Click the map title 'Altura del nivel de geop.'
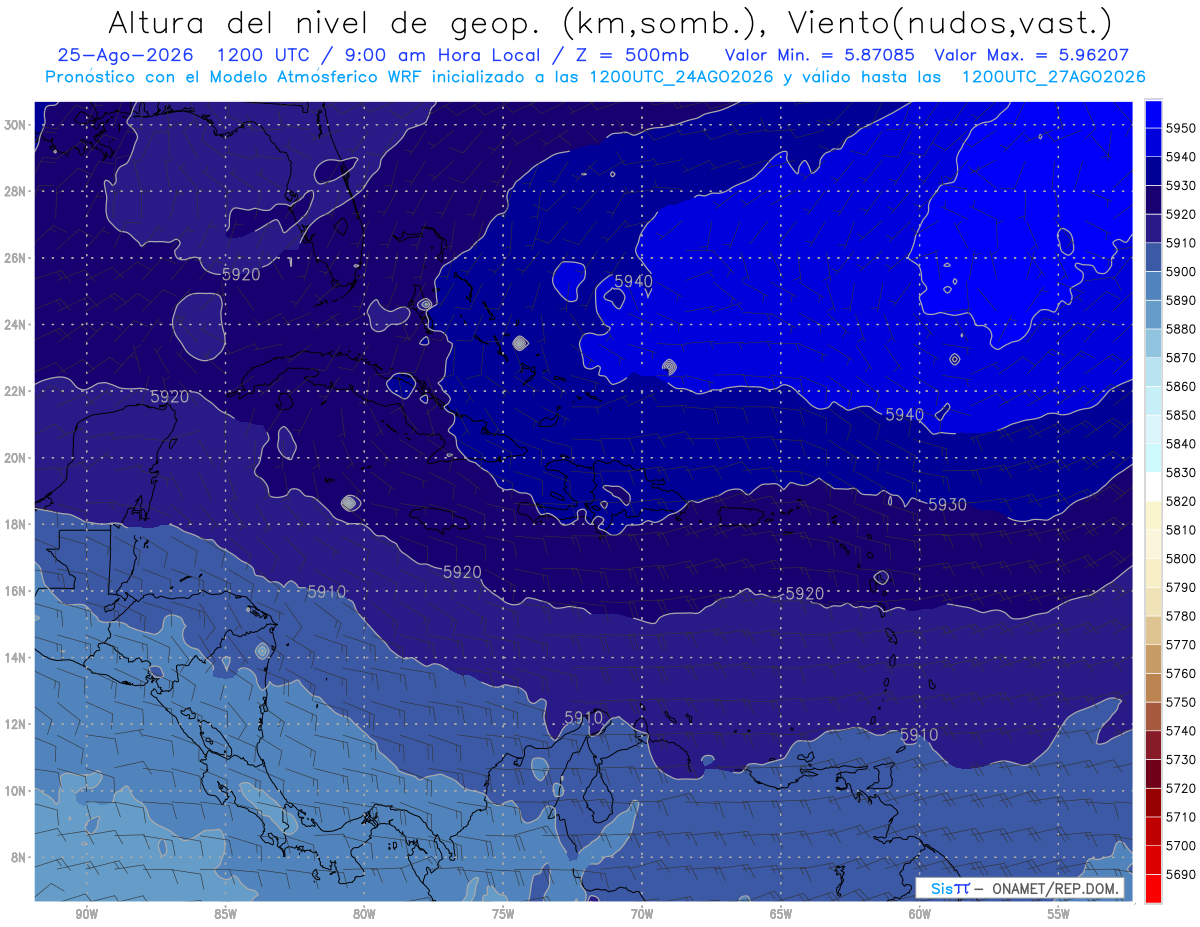This screenshot has width=1200, height=927. click(323, 22)
